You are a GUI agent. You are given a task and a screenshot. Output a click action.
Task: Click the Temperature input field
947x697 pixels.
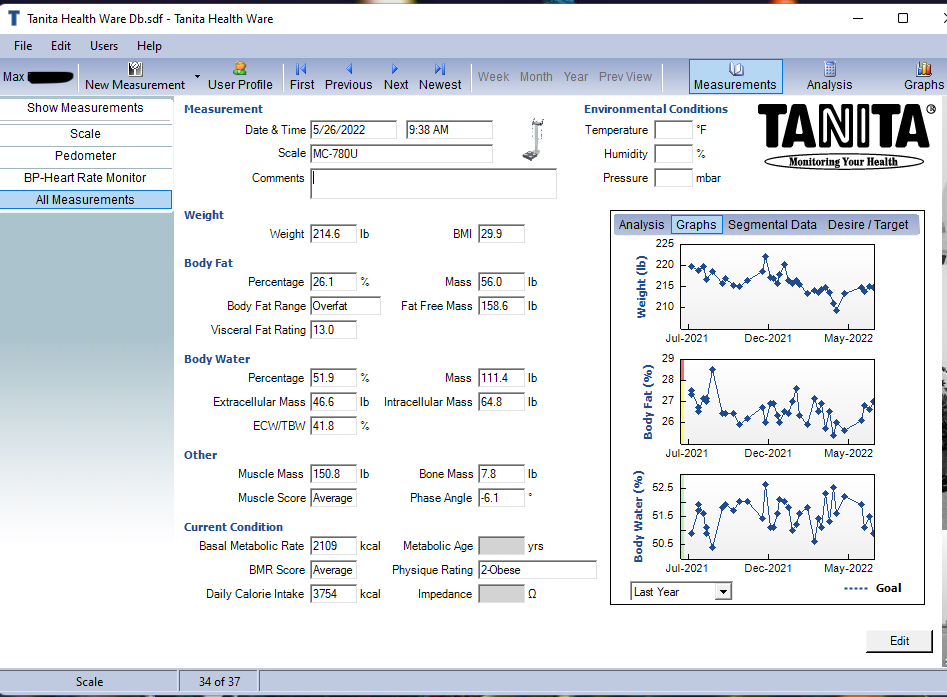673,130
